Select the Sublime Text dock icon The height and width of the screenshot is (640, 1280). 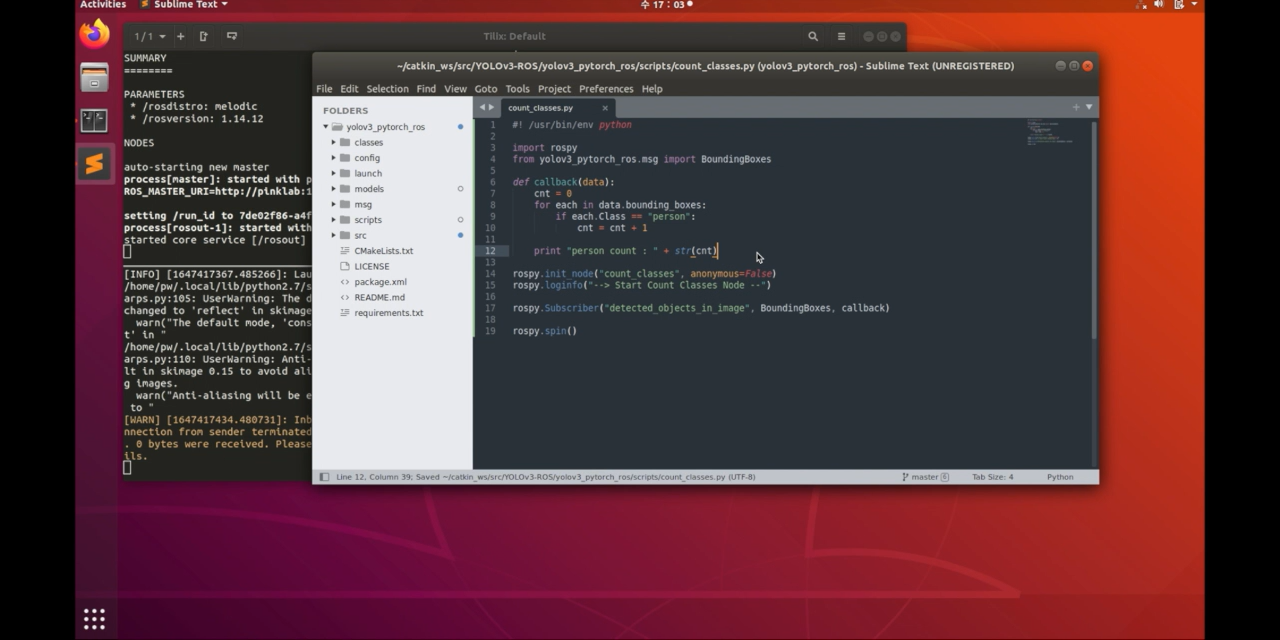(94, 164)
